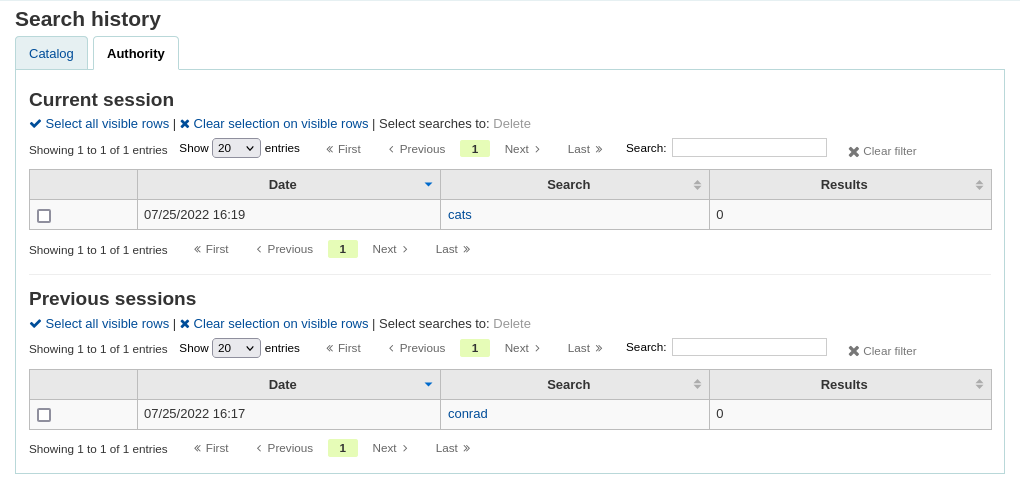Image resolution: width=1020 pixels, height=485 pixels.
Task: Tick the checkbox for the conrad search row
Action: point(44,415)
